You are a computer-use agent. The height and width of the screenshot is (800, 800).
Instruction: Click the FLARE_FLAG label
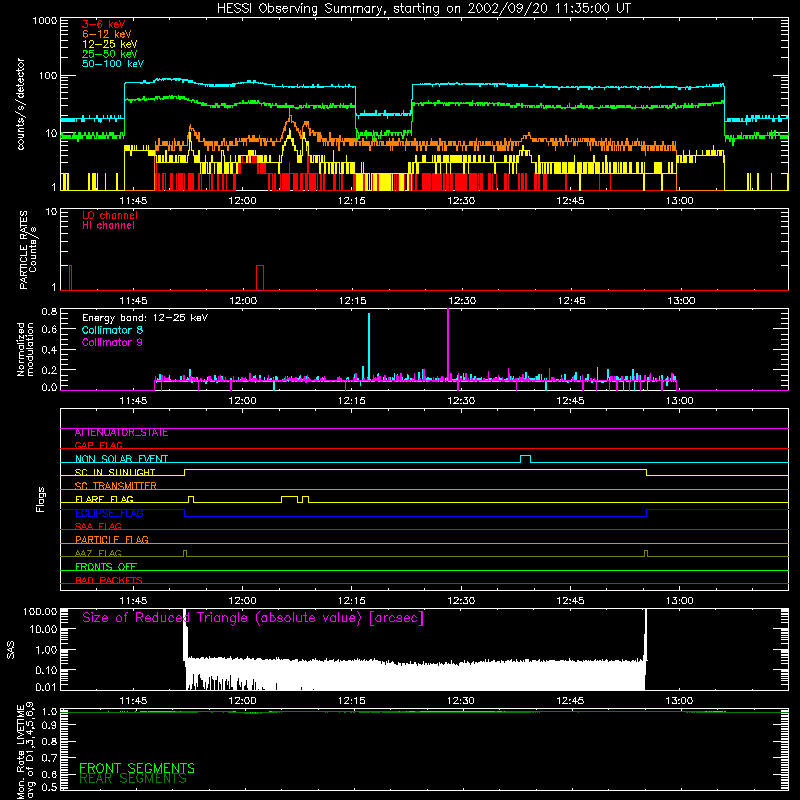click(x=104, y=499)
